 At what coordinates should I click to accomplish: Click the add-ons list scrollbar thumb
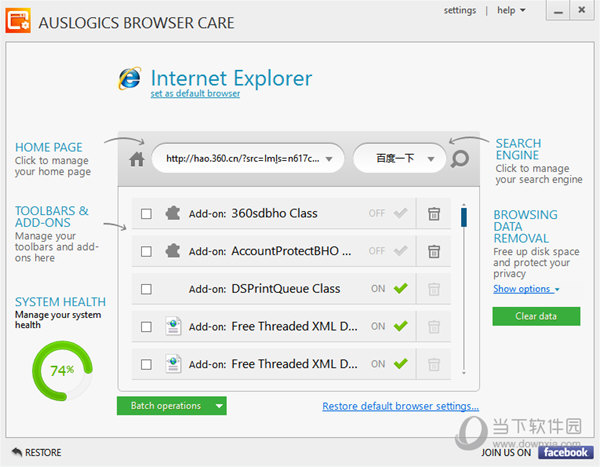[463, 217]
